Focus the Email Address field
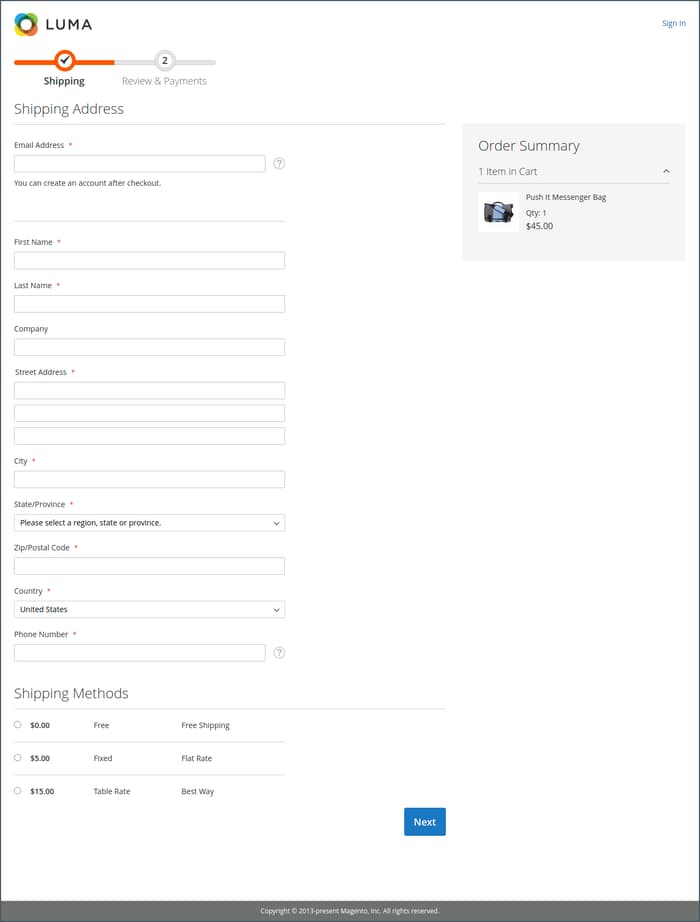The width and height of the screenshot is (700, 922). tap(139, 163)
